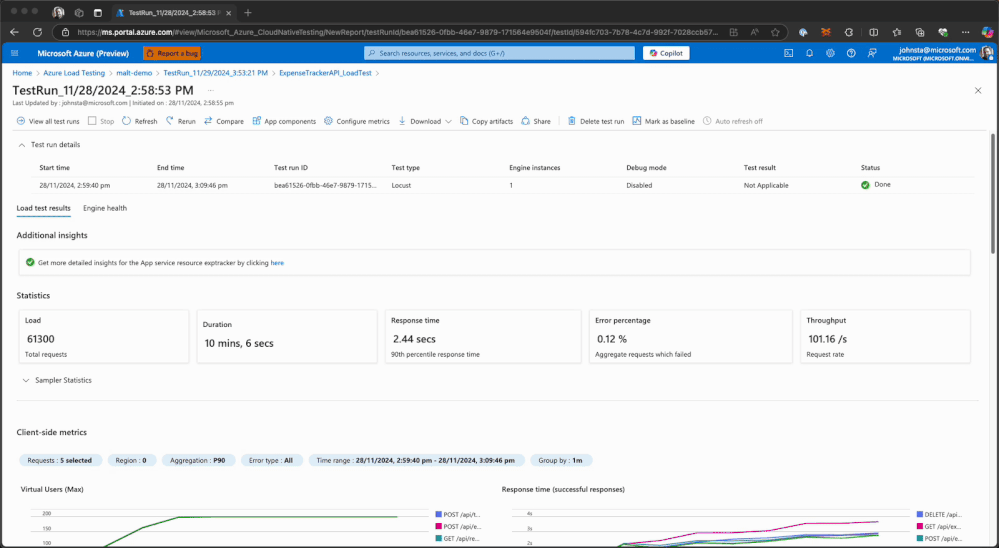Image resolution: width=999 pixels, height=548 pixels.
Task: Click Share in the toolbar
Action: 536,121
